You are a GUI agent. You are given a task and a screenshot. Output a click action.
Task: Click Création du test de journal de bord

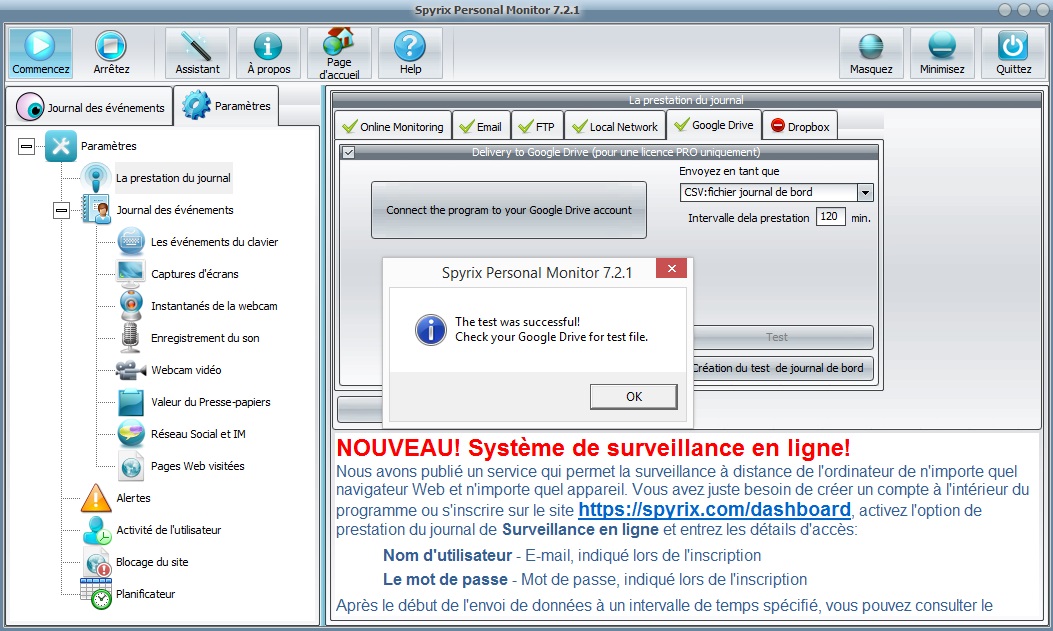tap(783, 368)
